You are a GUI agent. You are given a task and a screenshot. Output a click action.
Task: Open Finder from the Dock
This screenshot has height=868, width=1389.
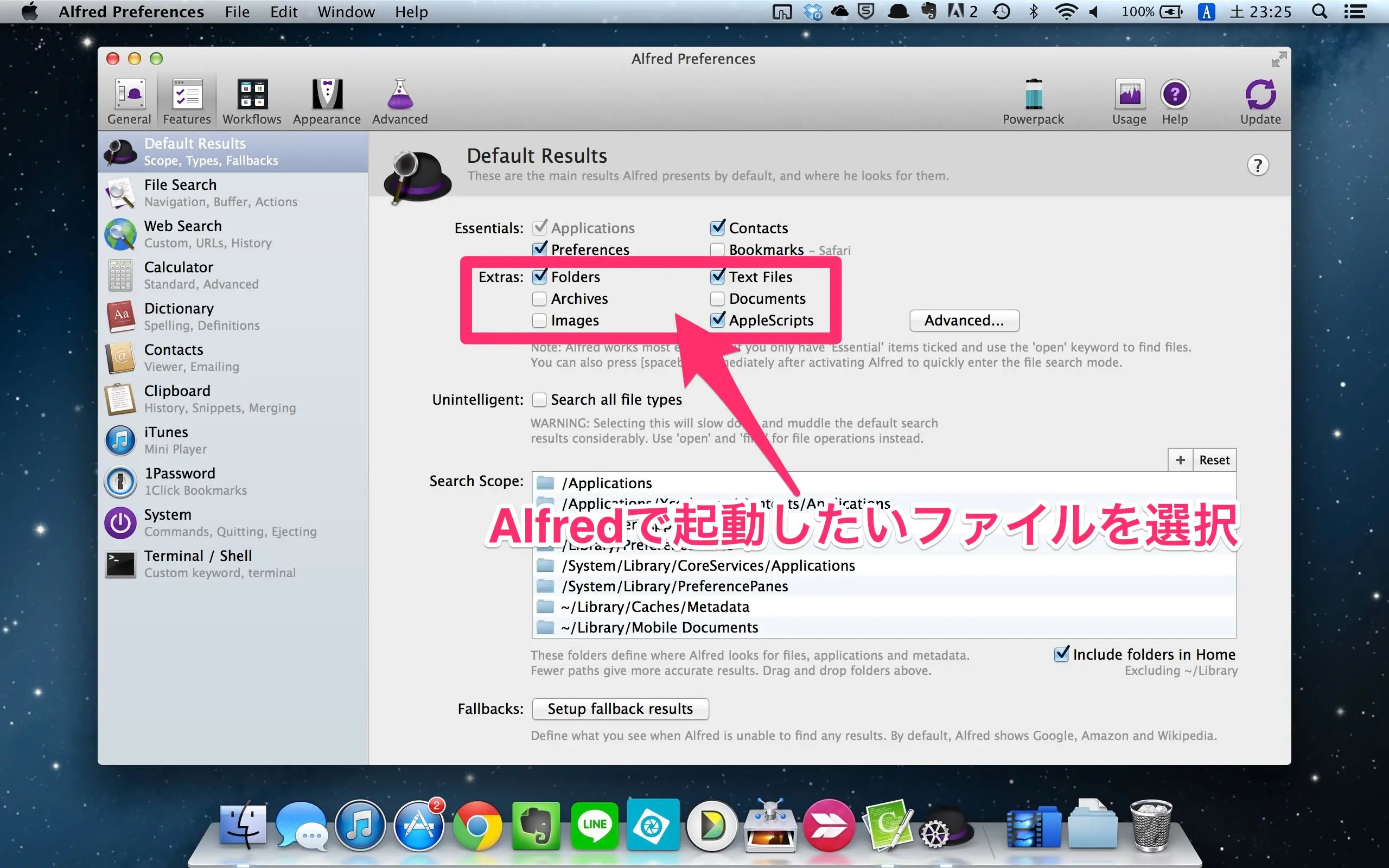[x=244, y=826]
